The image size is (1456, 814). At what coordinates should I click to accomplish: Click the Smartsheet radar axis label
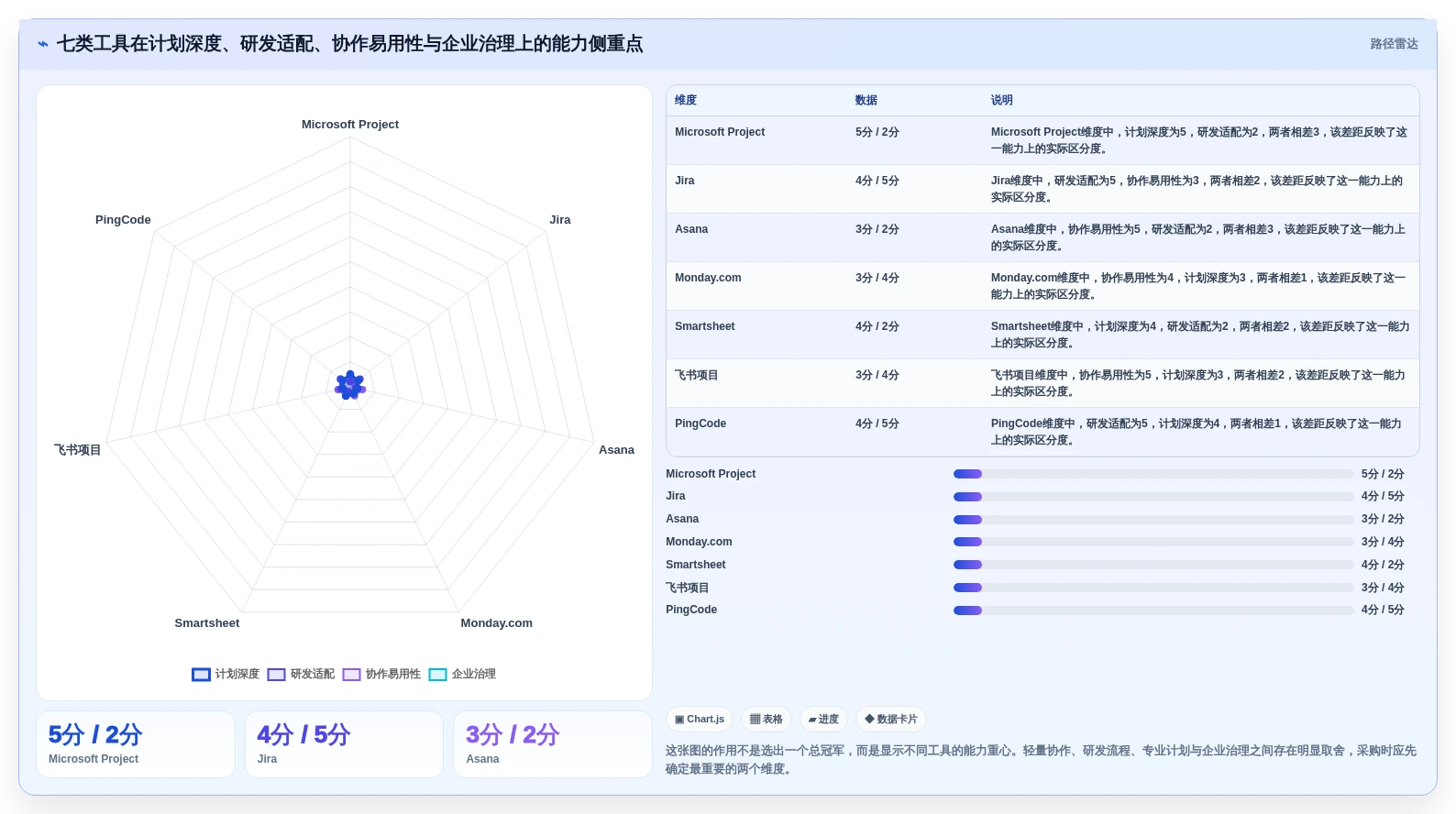pos(207,623)
